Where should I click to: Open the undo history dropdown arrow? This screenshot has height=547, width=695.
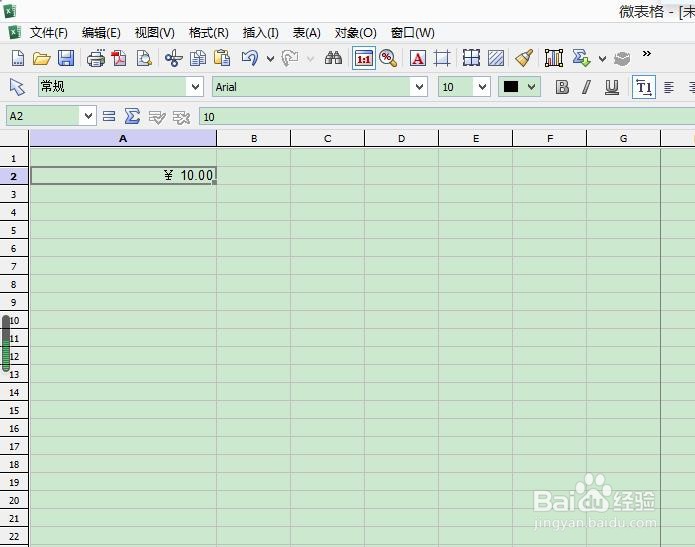[270, 59]
